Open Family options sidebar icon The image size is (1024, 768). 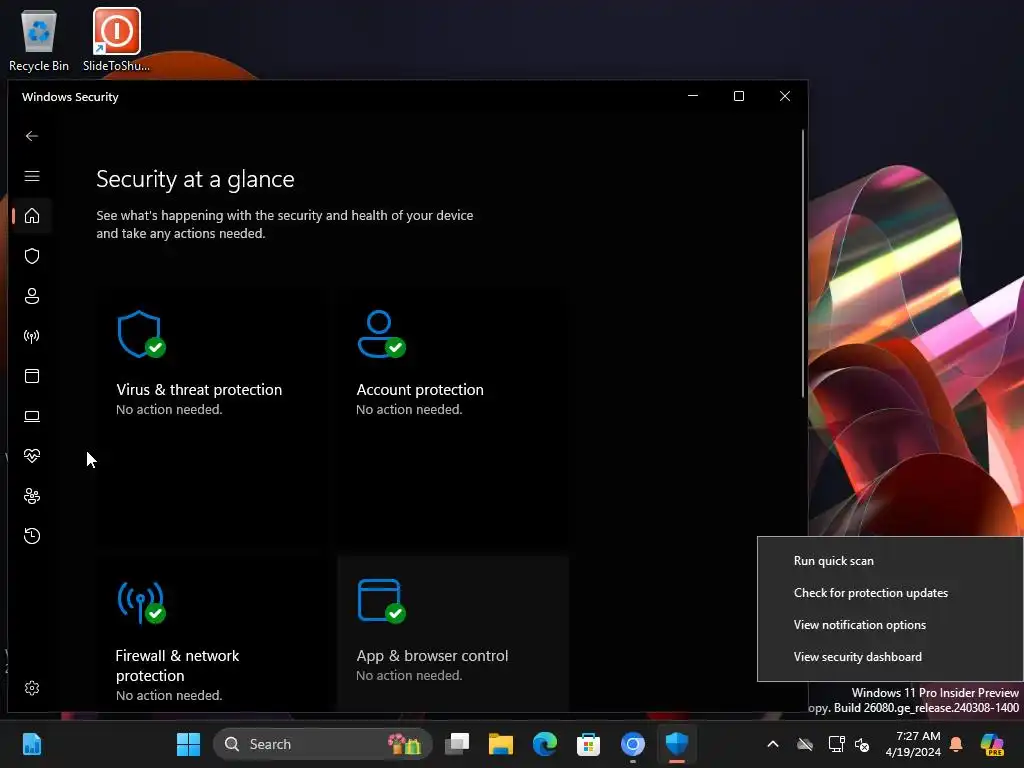31,496
